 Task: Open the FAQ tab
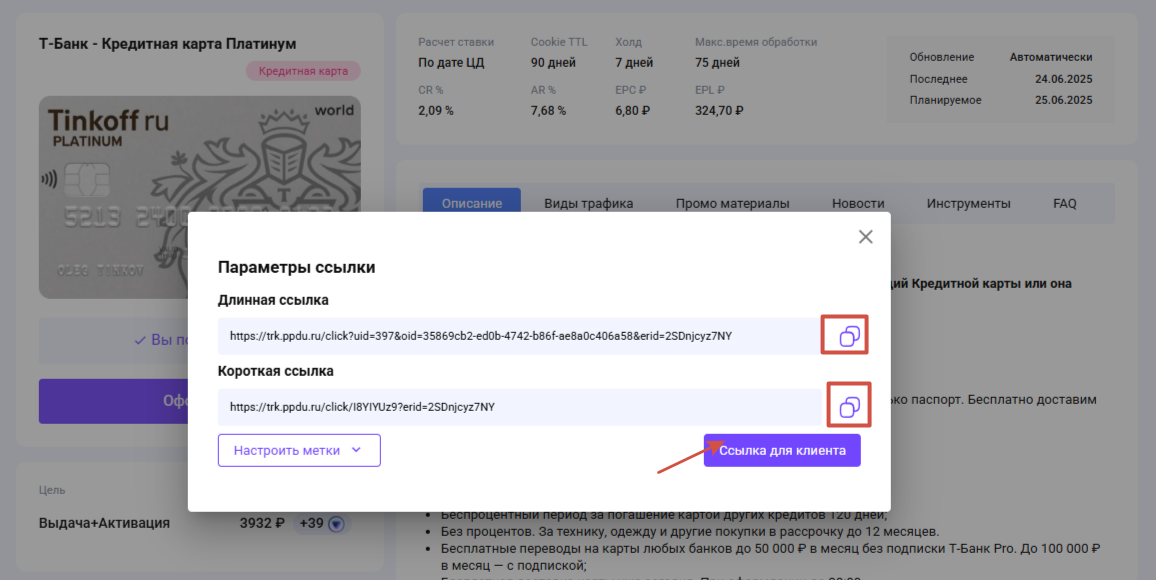(x=1065, y=203)
